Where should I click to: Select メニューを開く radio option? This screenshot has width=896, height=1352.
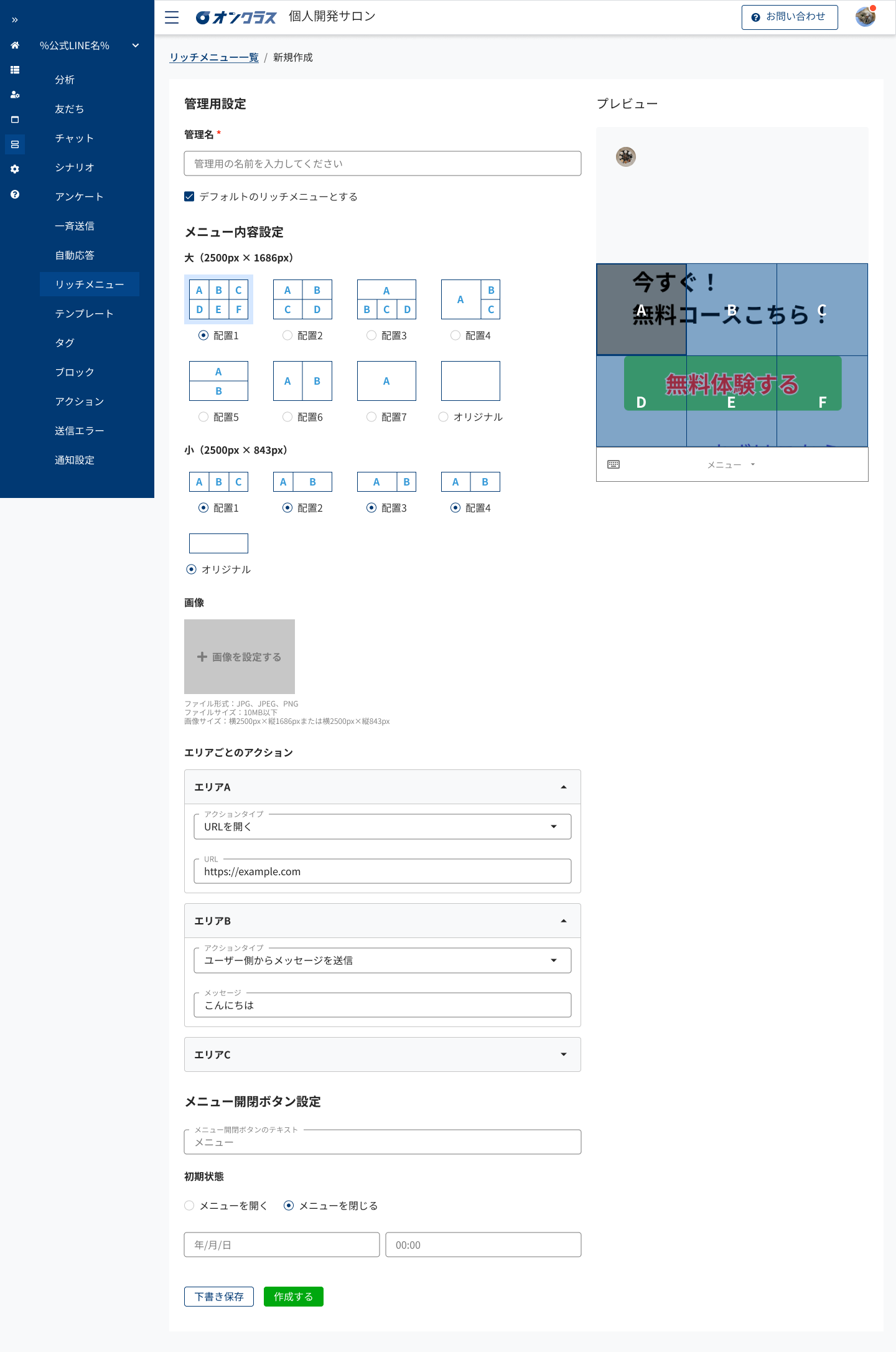tap(189, 1206)
